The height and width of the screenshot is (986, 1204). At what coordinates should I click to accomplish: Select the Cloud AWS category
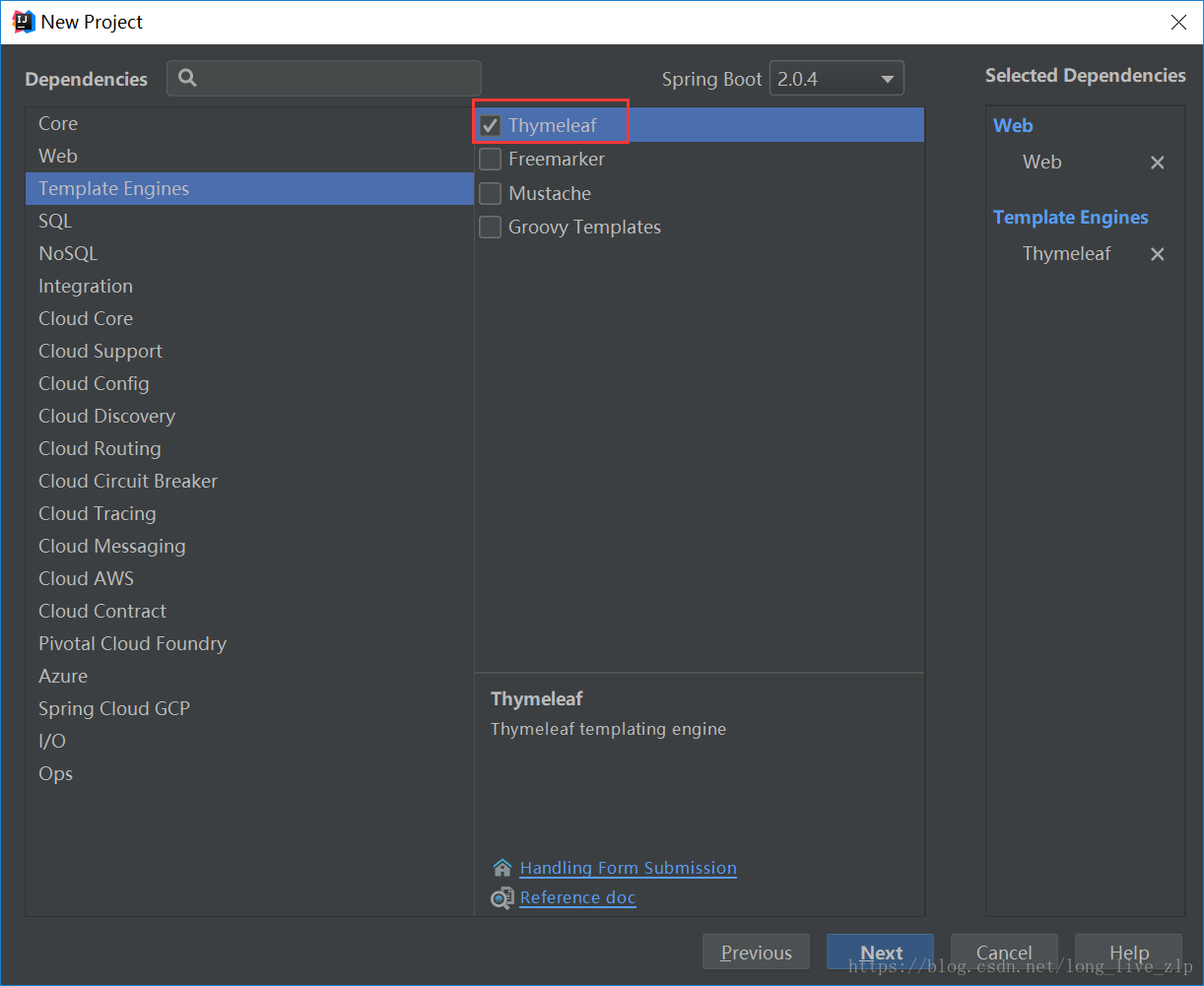249,578
